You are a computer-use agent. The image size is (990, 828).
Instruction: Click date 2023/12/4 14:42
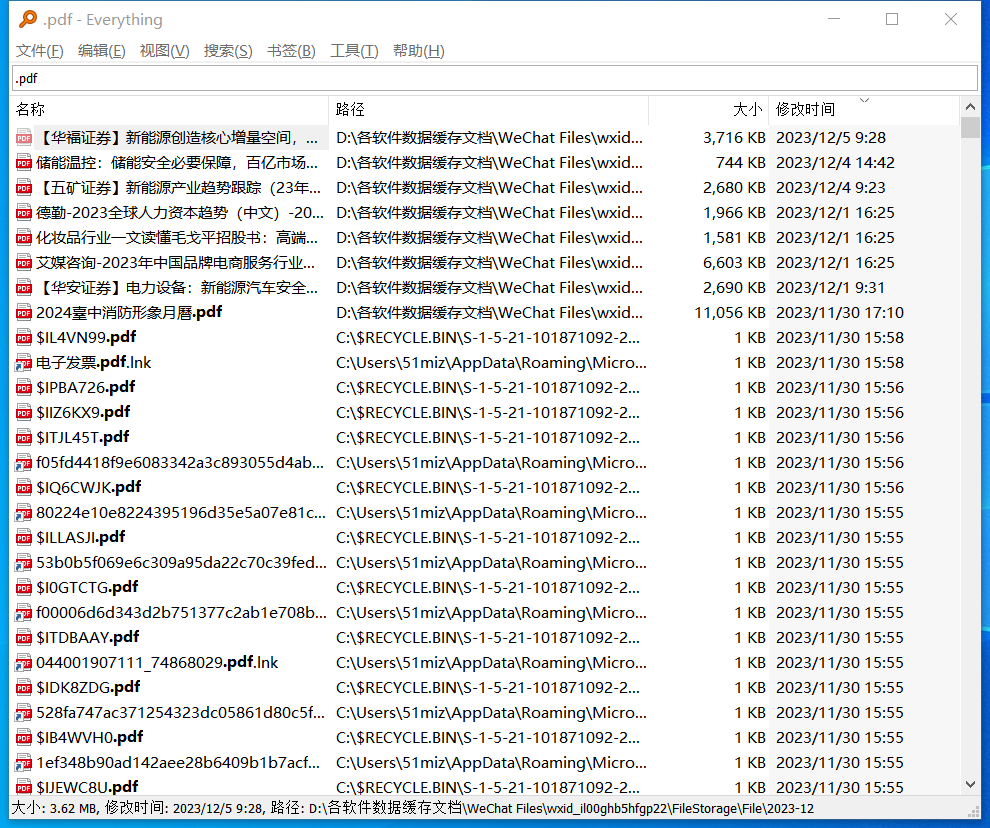[835, 163]
